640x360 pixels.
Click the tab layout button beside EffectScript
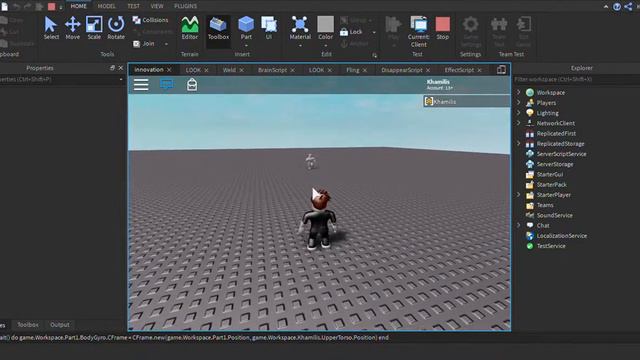coord(501,70)
